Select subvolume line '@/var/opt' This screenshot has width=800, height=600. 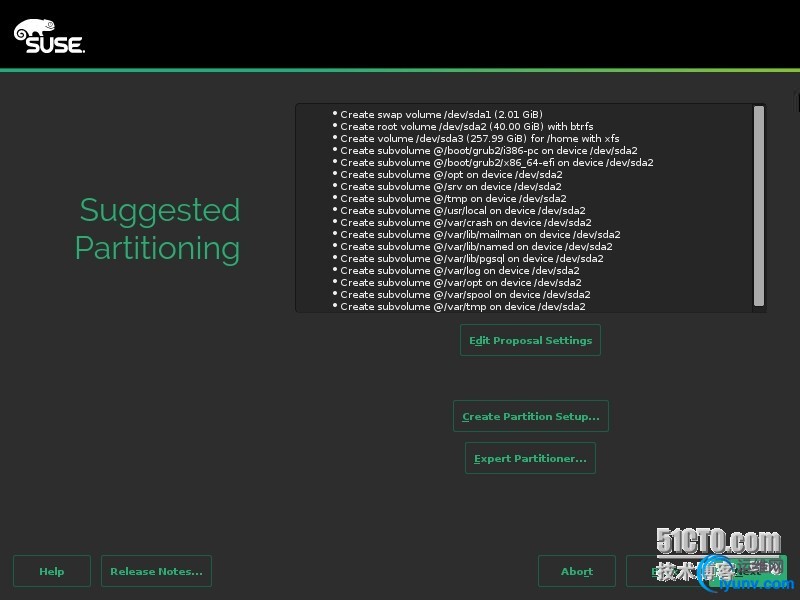461,283
